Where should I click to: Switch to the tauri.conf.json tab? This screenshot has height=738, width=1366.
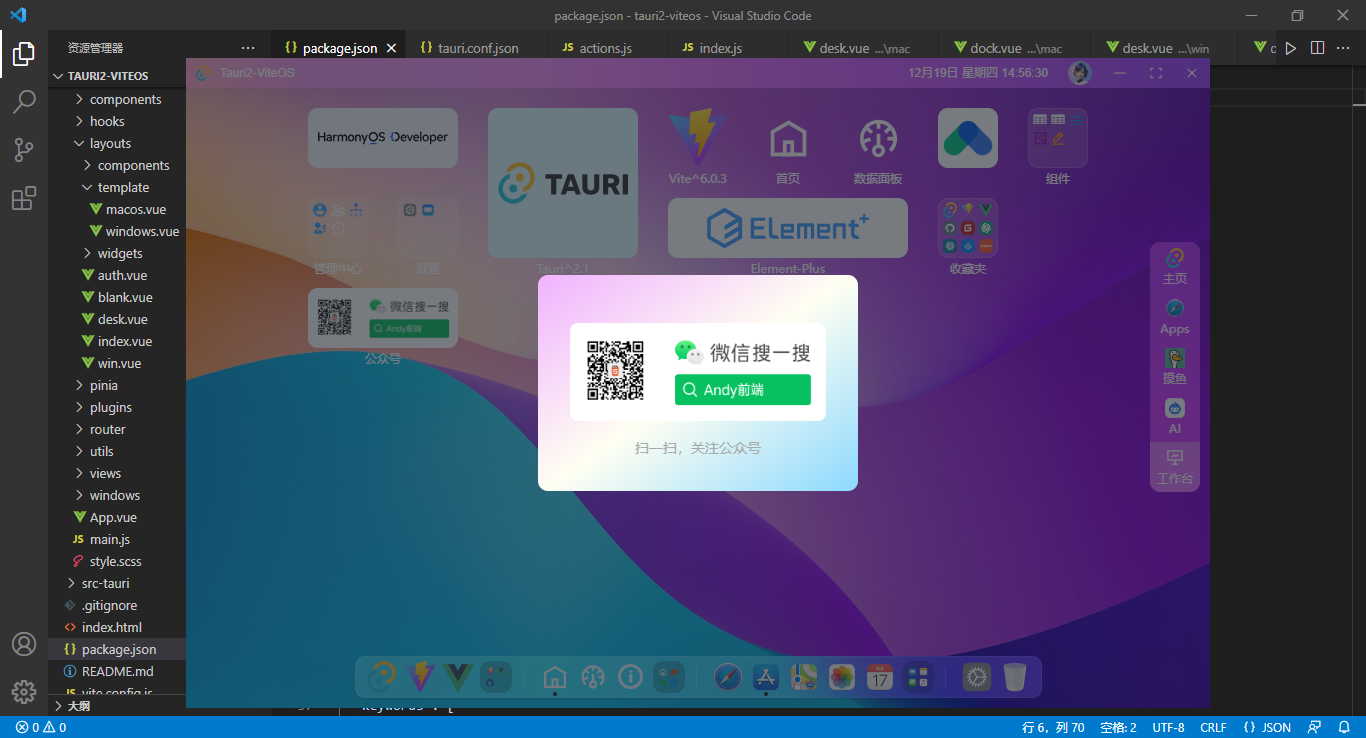coord(477,48)
